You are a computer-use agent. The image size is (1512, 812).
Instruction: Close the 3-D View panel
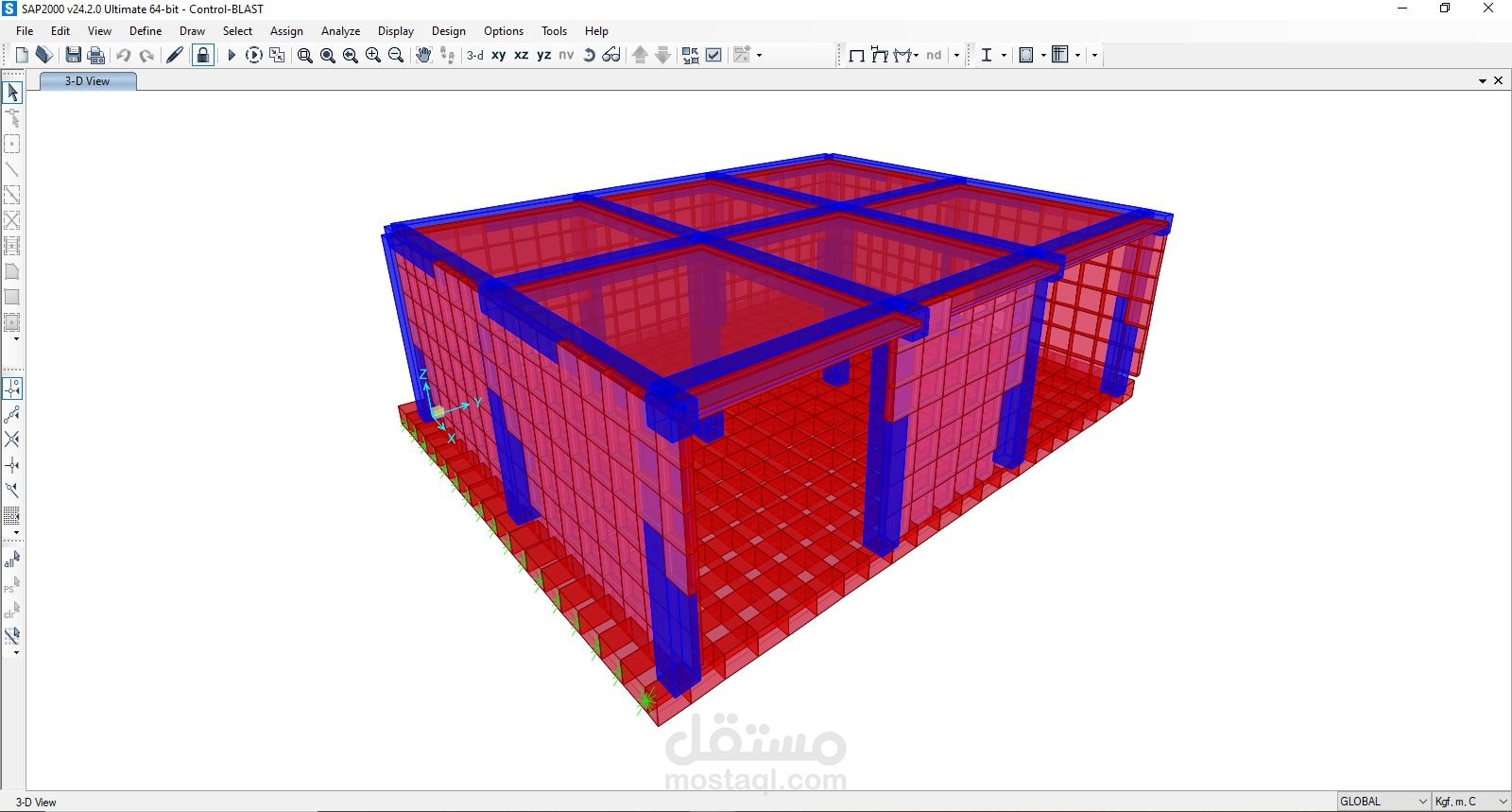(x=1498, y=80)
